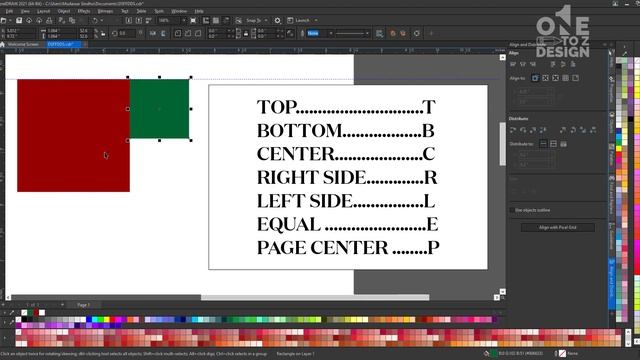Screen dimensions: 640x360
Task: Click Mirror vertically icon on property bar
Action: coord(163,33)
